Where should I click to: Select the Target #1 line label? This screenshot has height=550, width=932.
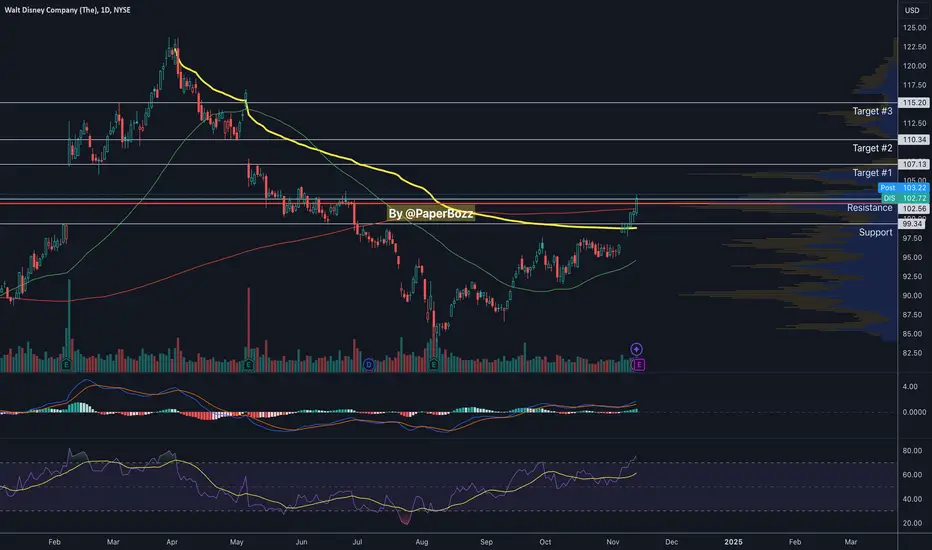click(872, 173)
